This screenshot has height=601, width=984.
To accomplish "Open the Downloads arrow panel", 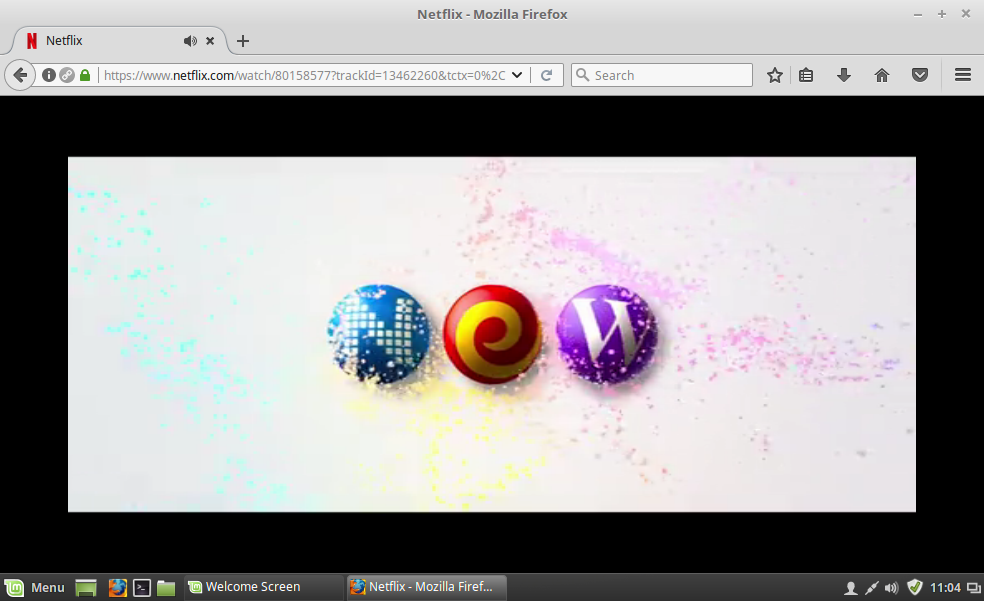I will point(844,75).
